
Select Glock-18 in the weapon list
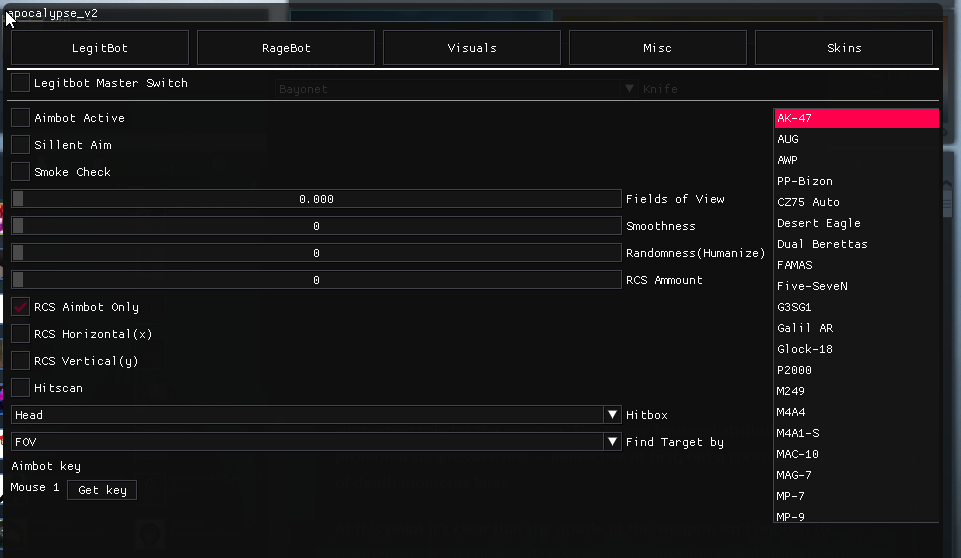point(805,349)
